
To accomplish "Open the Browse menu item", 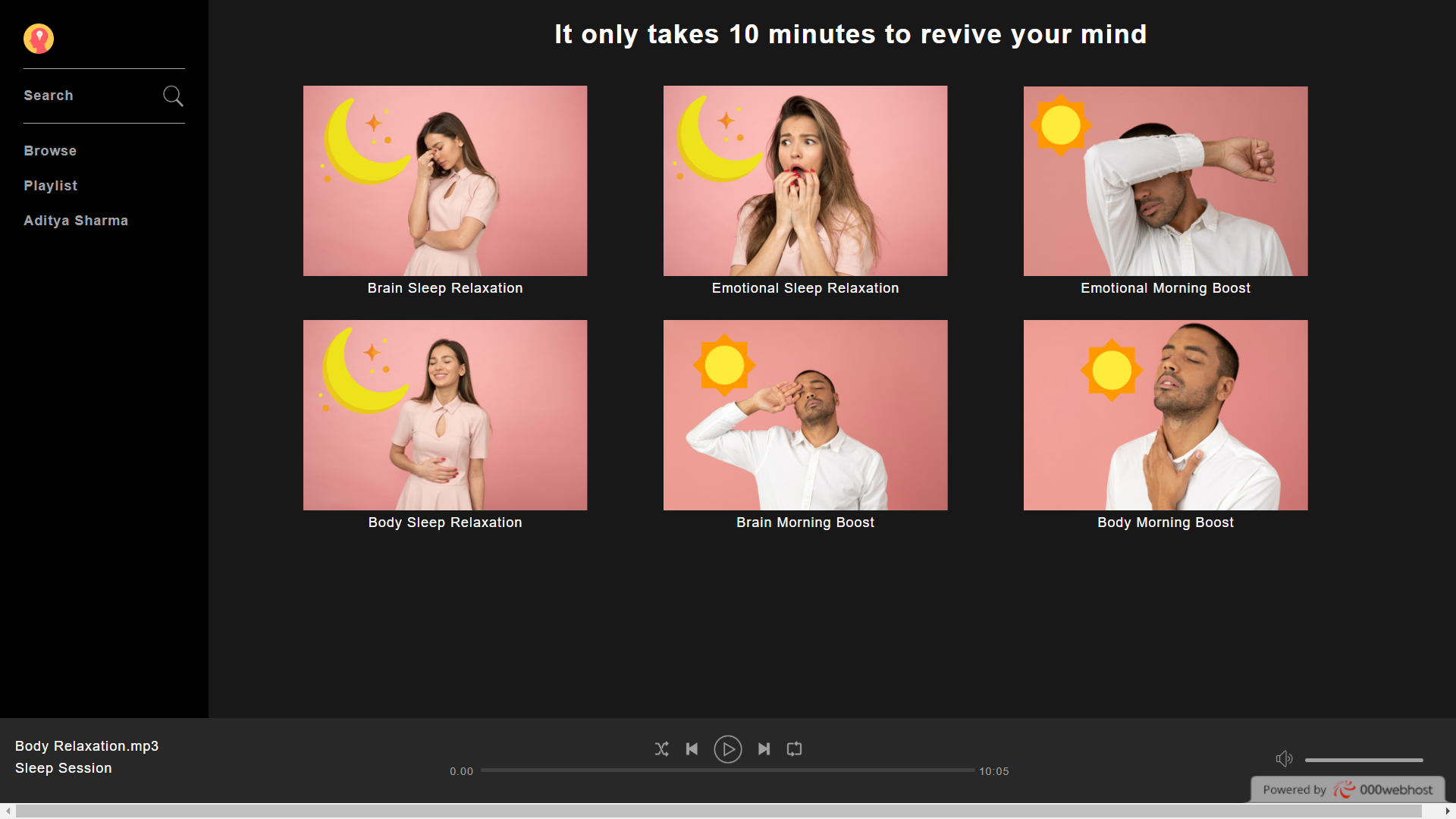I will pos(50,151).
